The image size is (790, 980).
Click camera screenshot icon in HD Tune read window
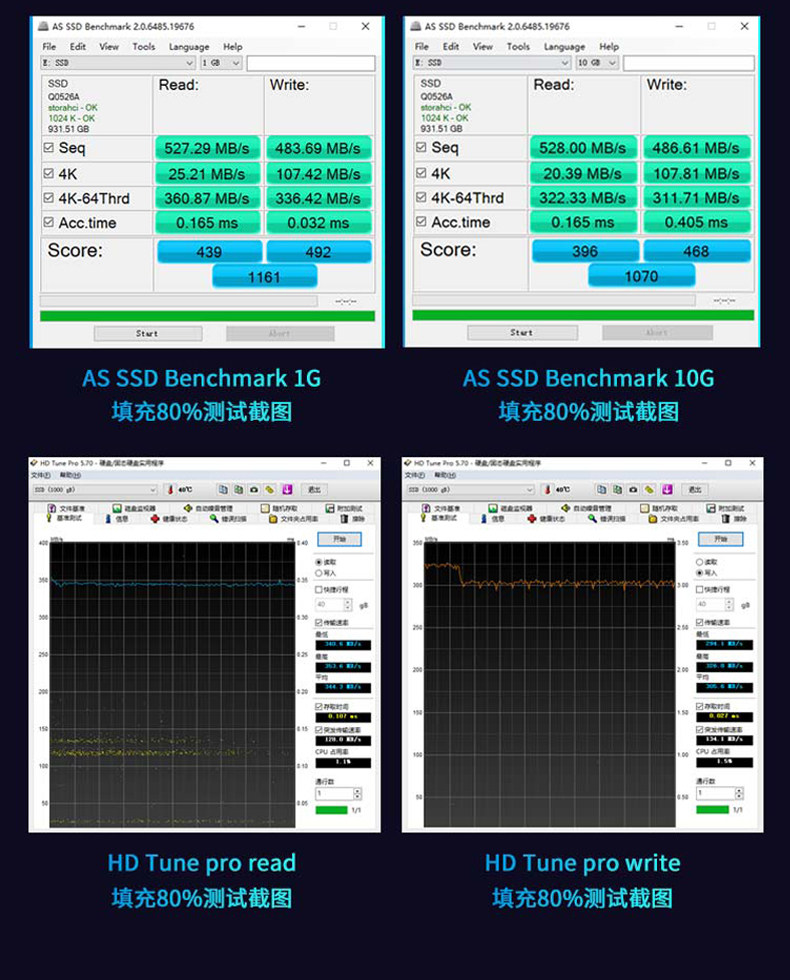[x=254, y=489]
